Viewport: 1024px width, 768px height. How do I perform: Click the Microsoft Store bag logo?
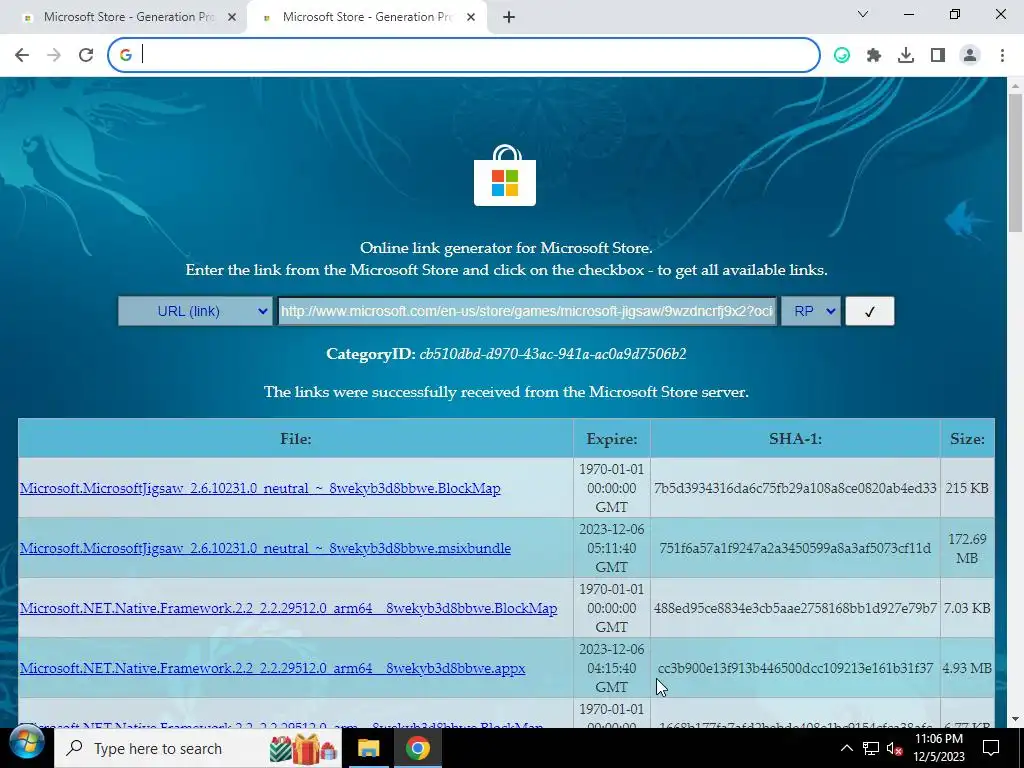(505, 176)
